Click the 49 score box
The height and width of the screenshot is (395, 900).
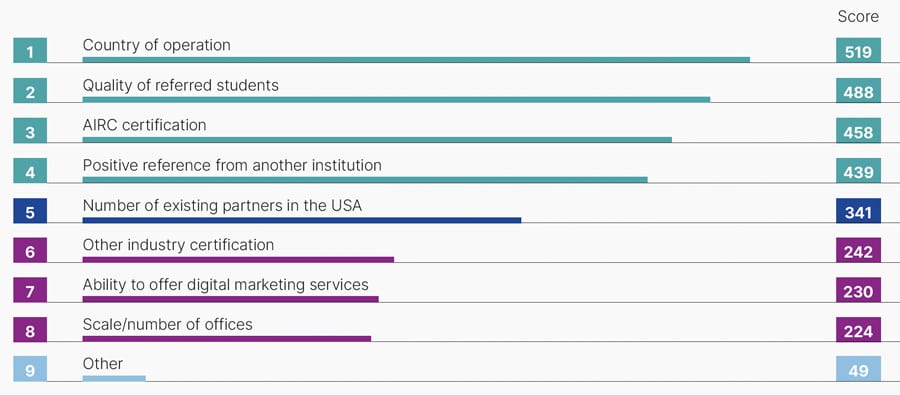point(858,369)
